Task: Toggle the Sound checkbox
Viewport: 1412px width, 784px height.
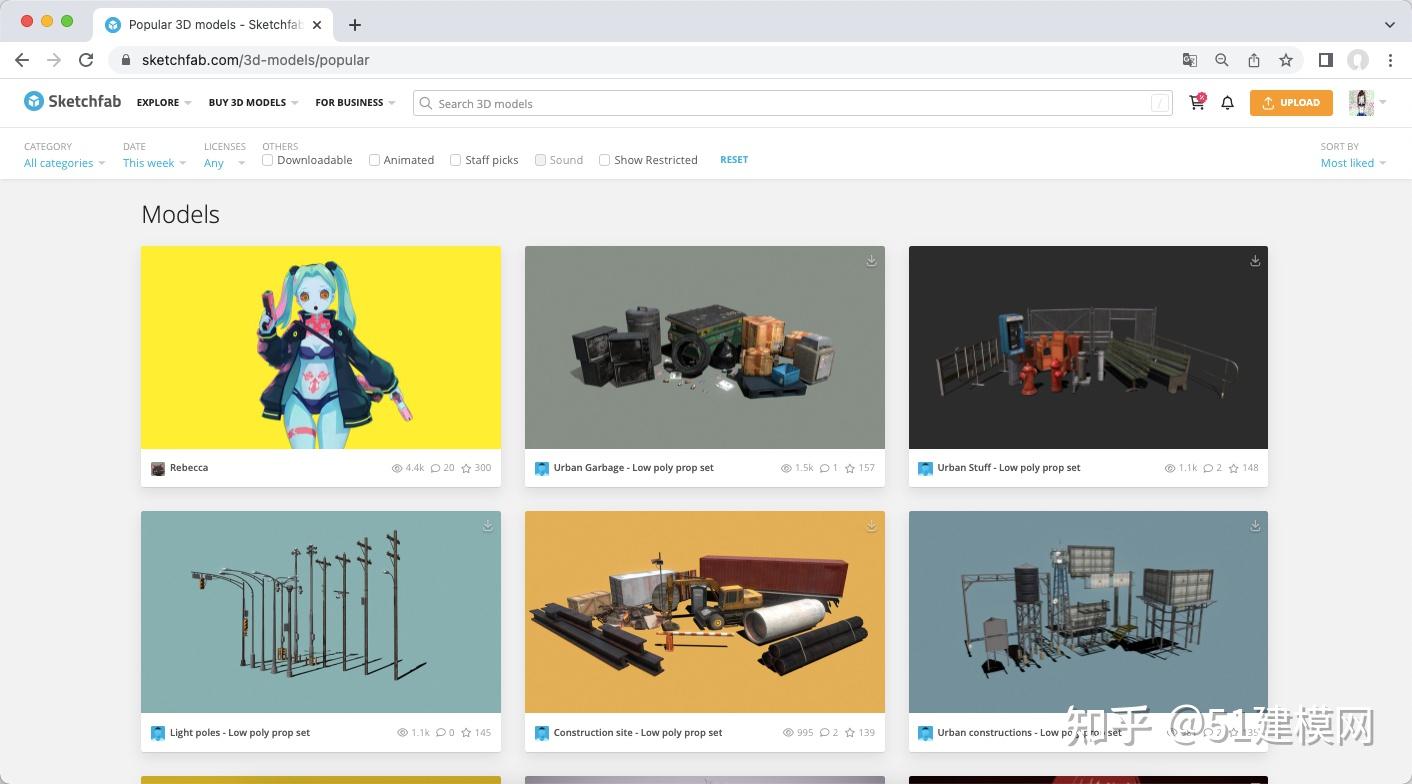Action: tap(540, 160)
